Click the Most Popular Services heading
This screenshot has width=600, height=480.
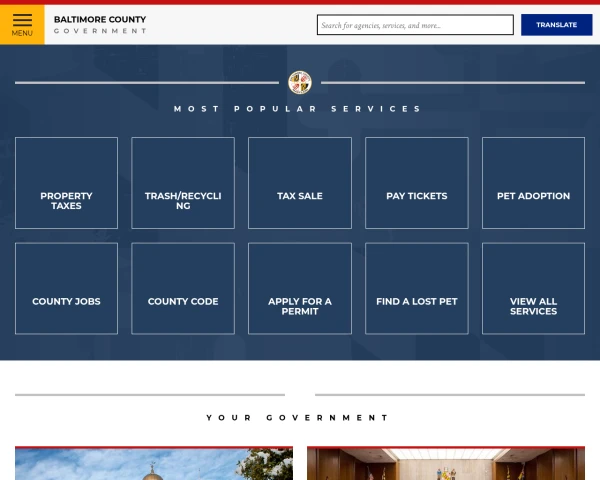(298, 109)
